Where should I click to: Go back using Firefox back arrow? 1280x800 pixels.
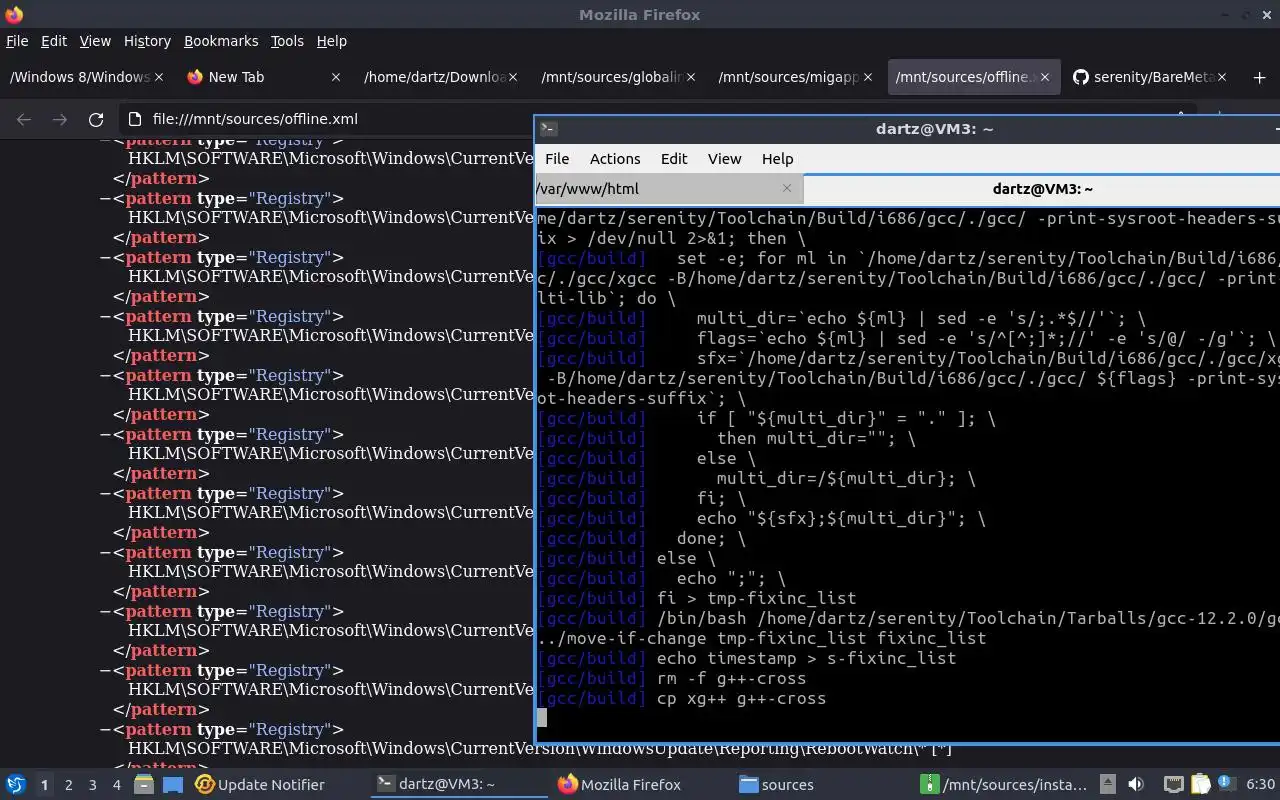click(x=24, y=119)
